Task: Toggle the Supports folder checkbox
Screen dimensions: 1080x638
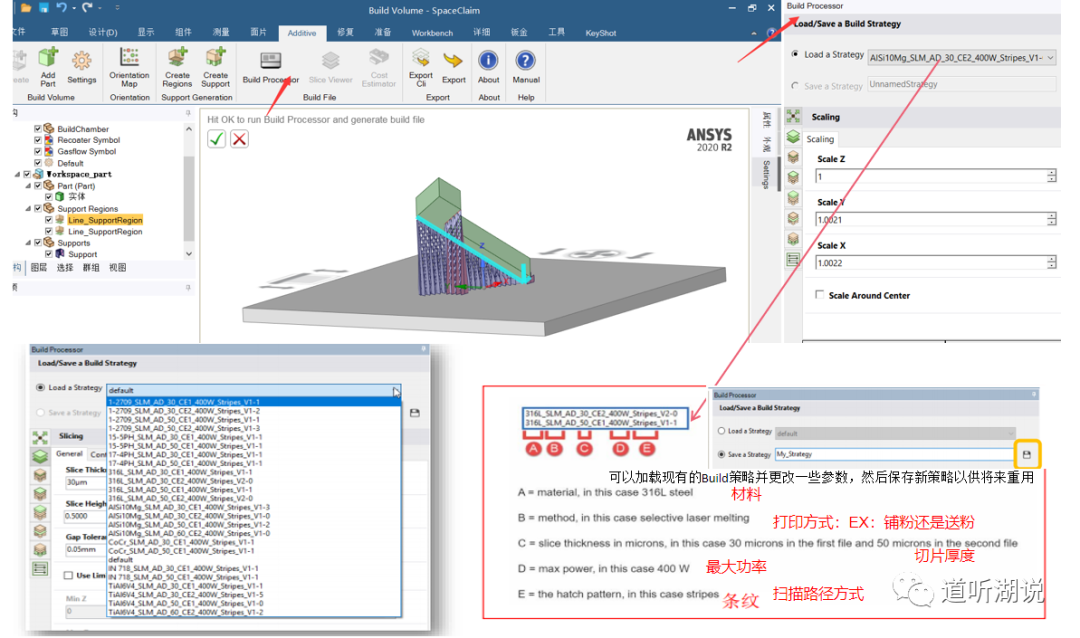Action: pos(38,243)
